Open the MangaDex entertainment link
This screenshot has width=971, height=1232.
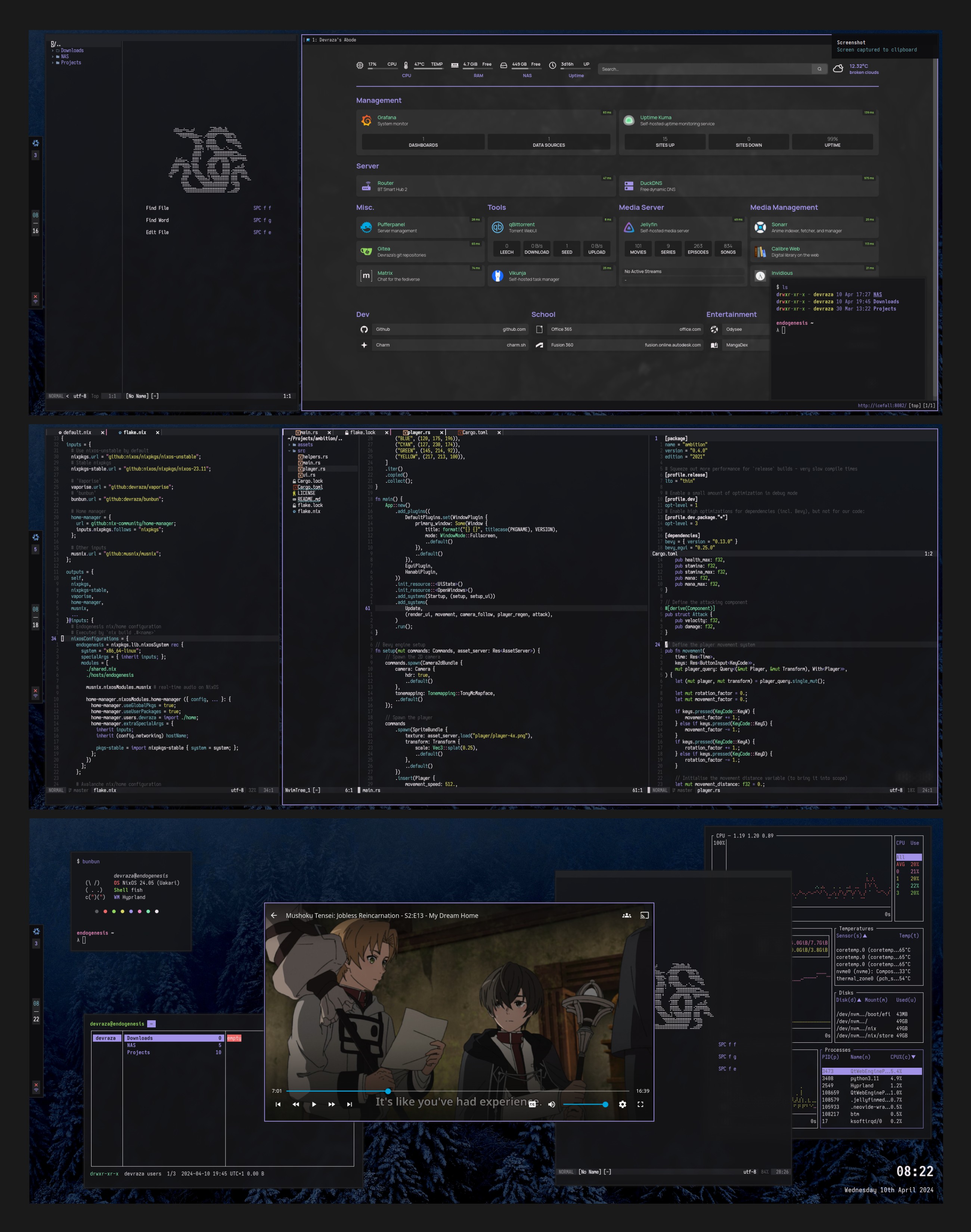(745, 345)
